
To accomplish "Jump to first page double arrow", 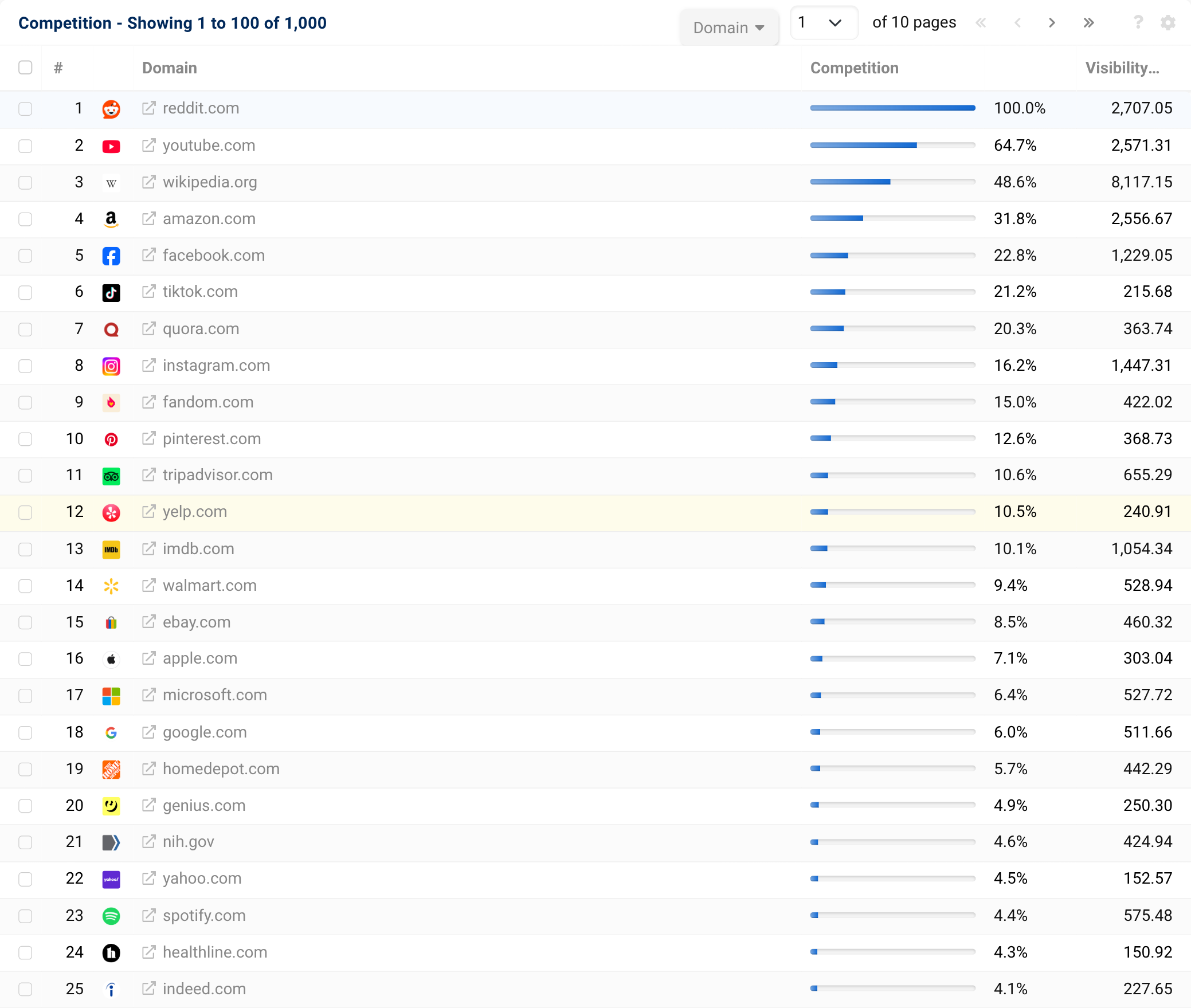I will tap(981, 22).
